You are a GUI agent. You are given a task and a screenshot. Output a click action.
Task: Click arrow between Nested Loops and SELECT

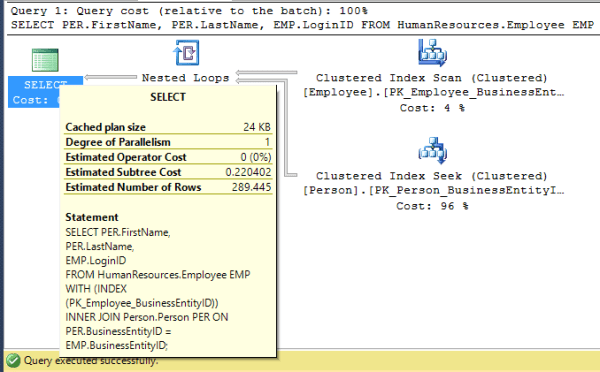click(x=110, y=77)
